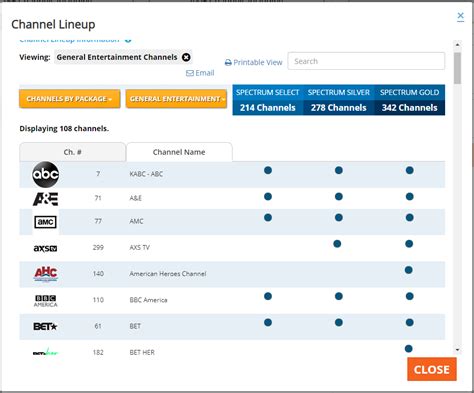
Task: Click the BBC America channel name
Action: point(148,300)
